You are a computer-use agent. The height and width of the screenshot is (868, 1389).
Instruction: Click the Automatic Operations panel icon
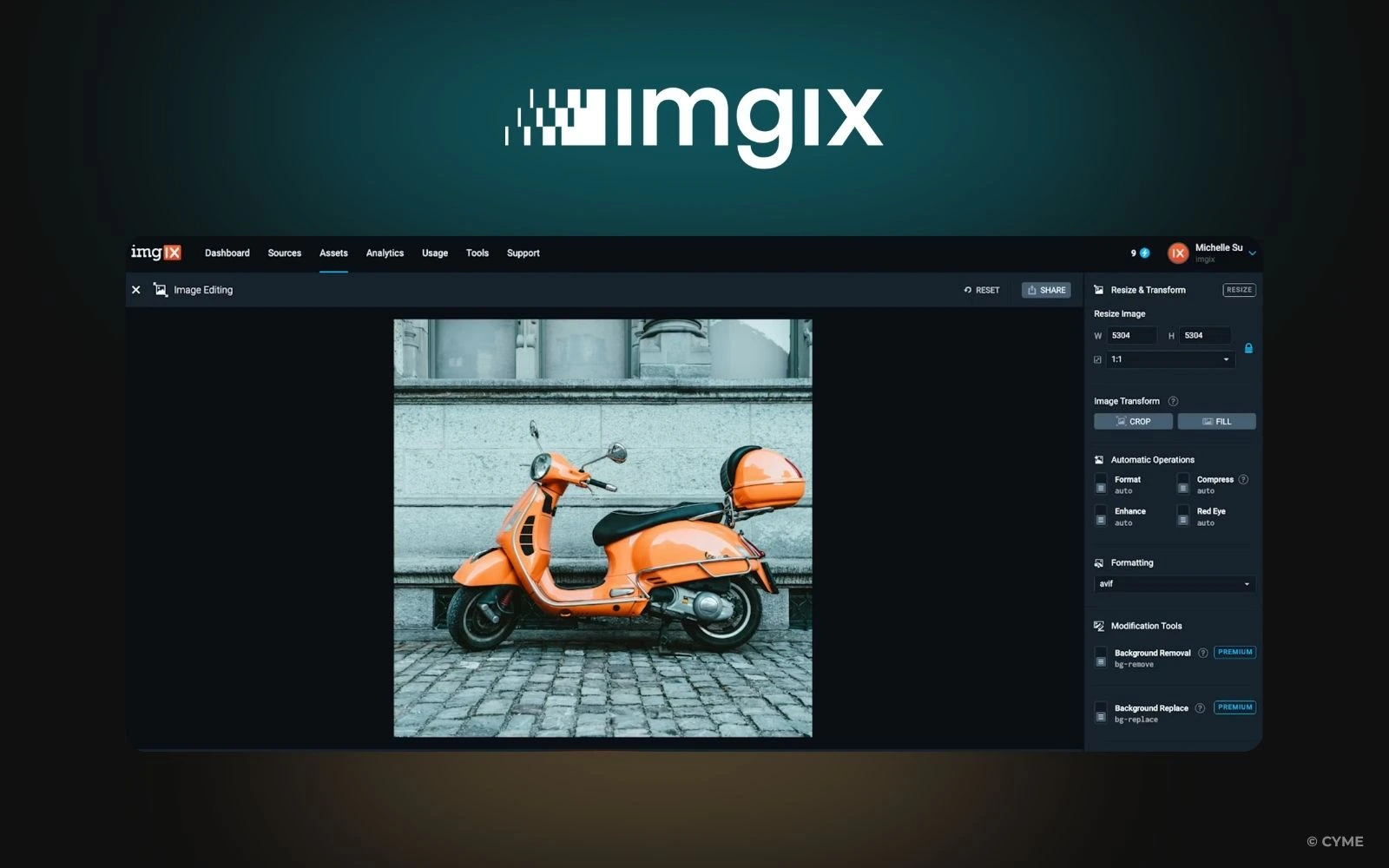1099,459
